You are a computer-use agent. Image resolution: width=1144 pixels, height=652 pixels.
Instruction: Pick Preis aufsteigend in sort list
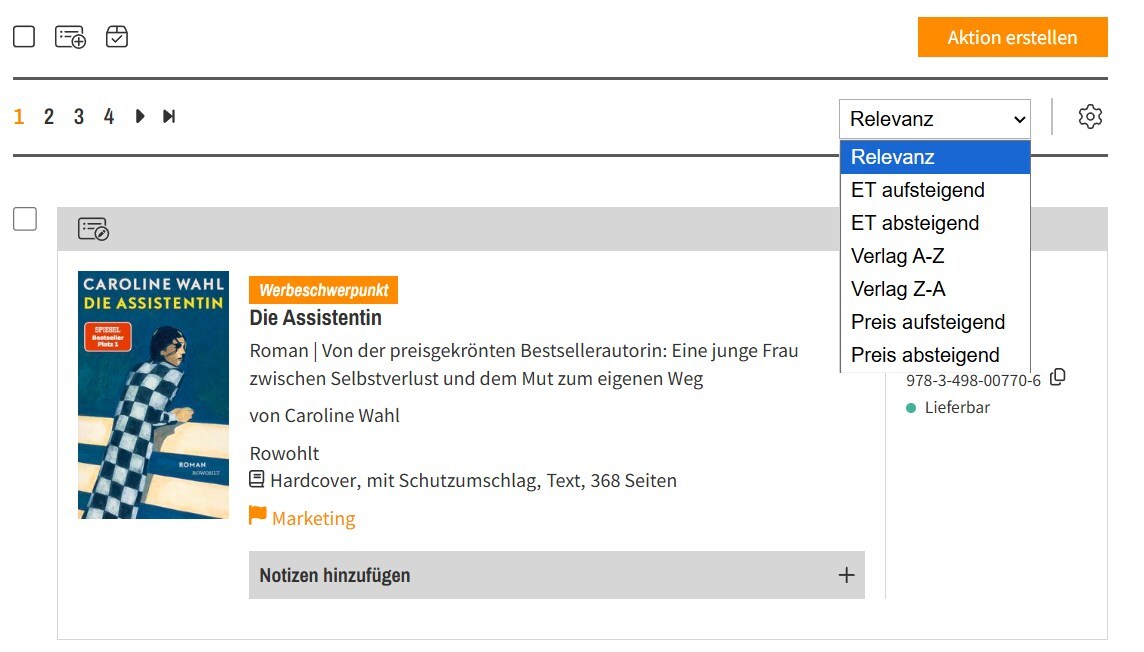tap(927, 322)
